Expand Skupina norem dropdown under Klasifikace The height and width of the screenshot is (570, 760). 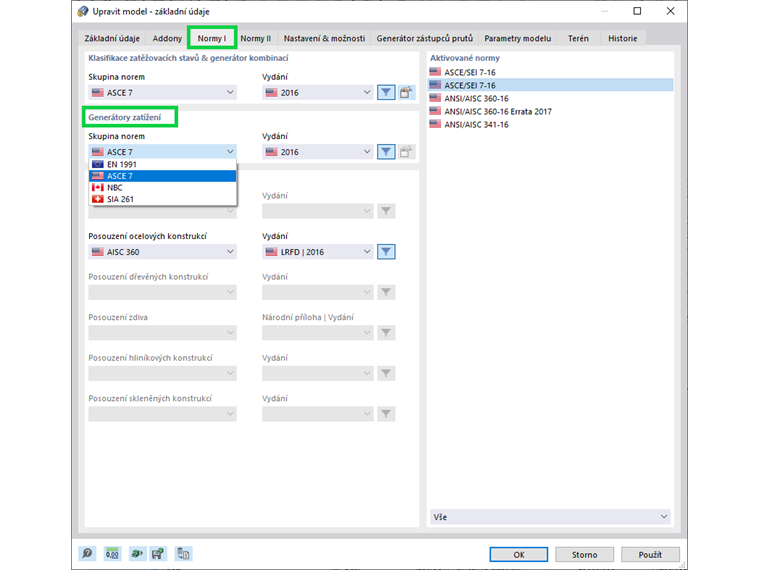(162, 92)
